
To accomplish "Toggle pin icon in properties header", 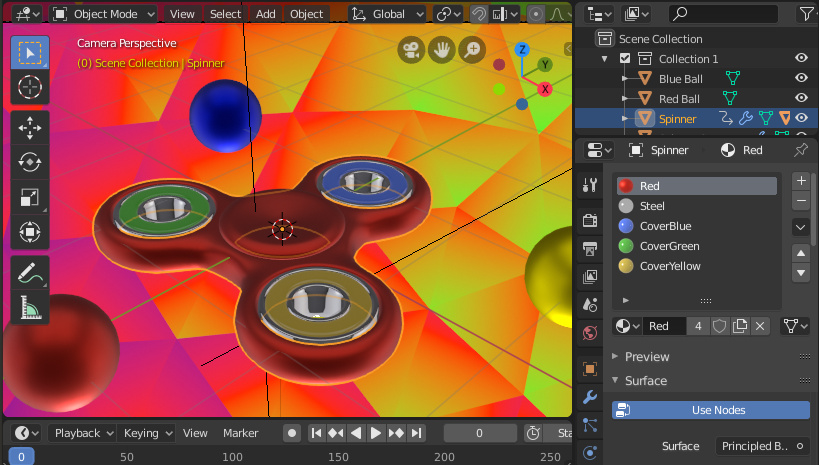I will 801,150.
